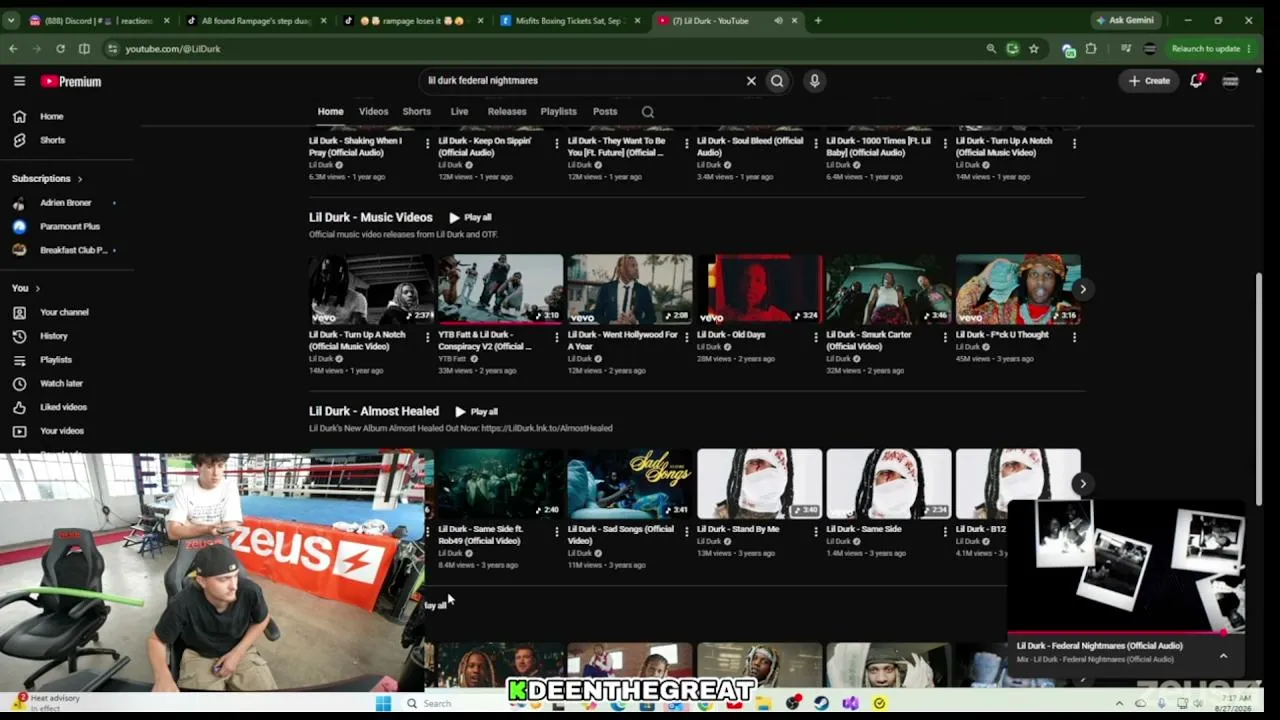1280x720 pixels.
Task: Open Chrome menu beside Relaunch to update
Action: 1249,48
